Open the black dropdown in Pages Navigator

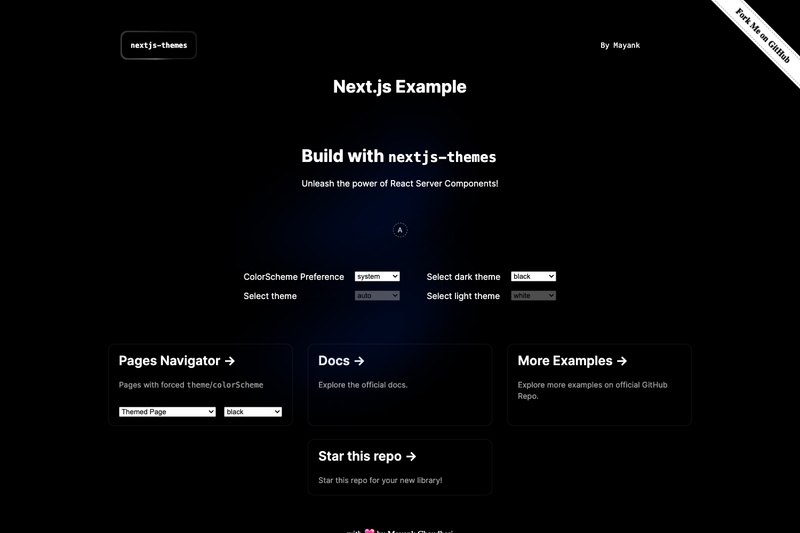(253, 412)
